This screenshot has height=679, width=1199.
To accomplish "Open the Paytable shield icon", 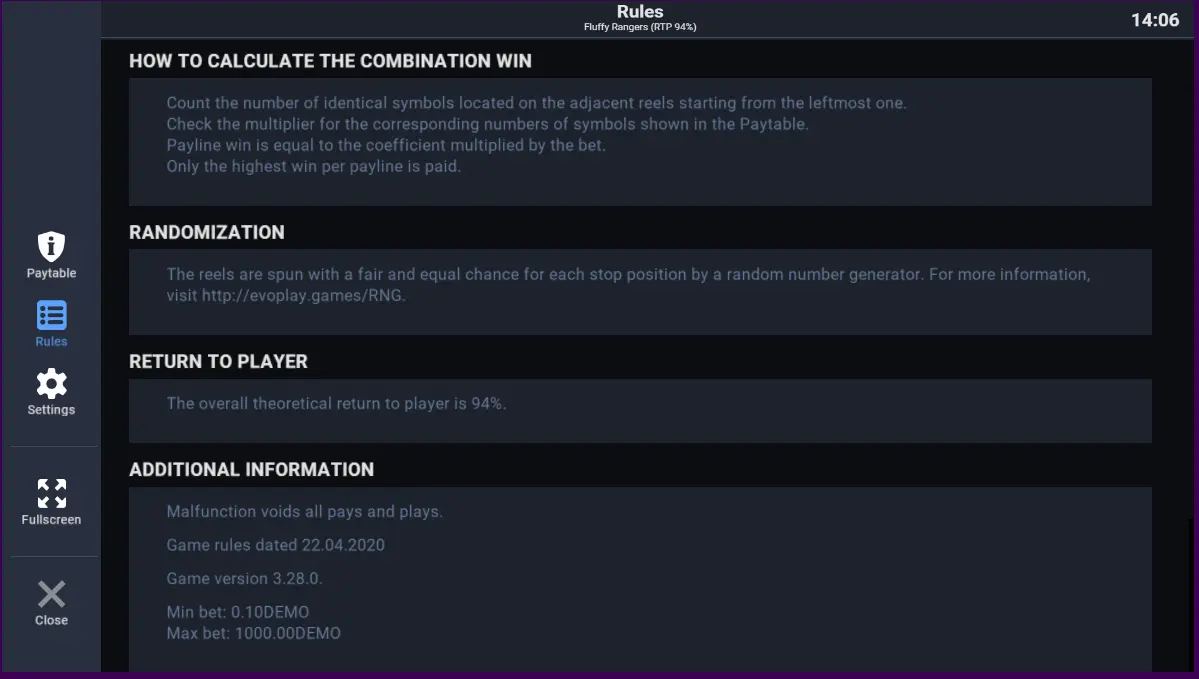I will click(51, 246).
